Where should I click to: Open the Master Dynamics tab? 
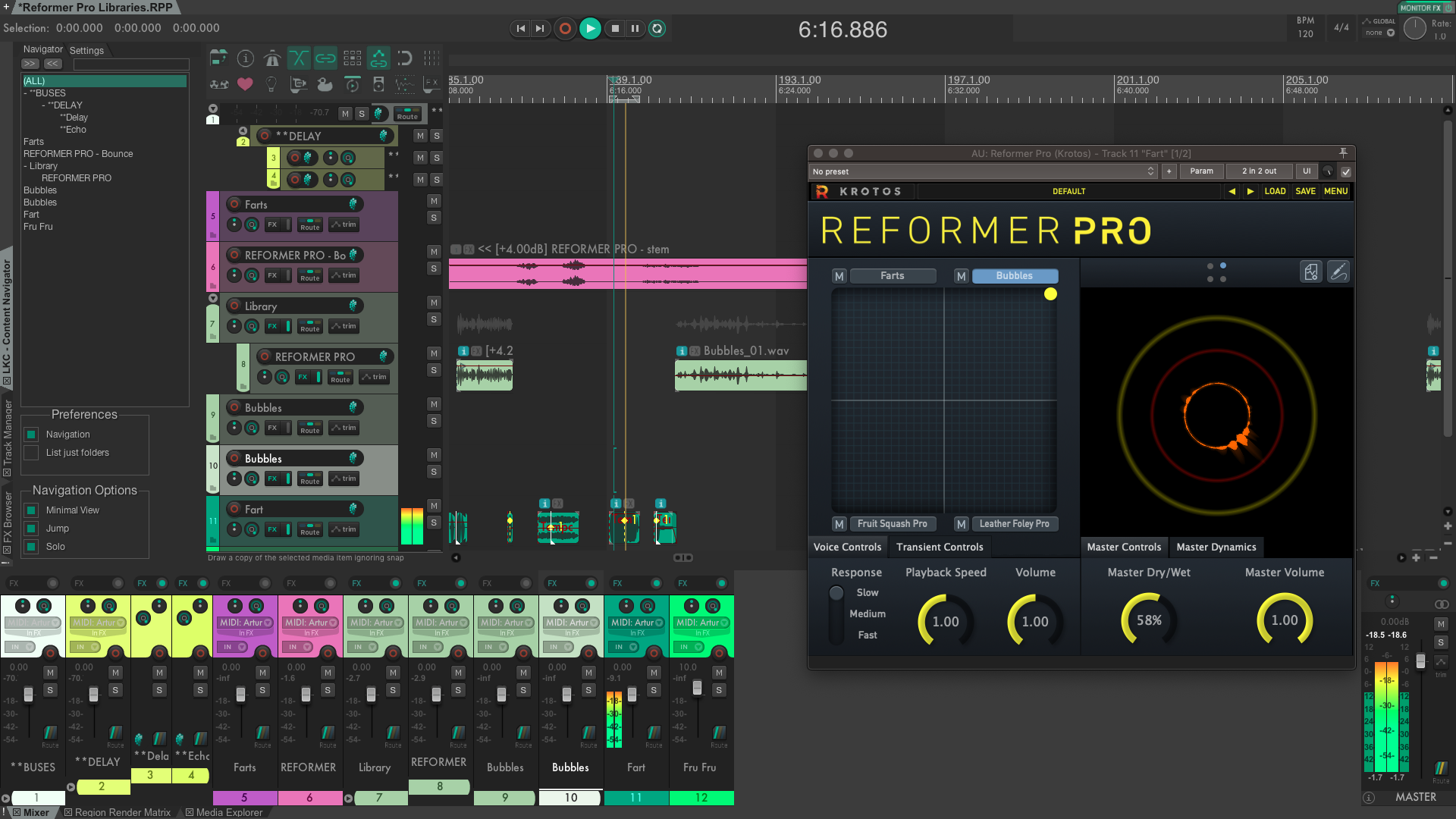[1216, 547]
